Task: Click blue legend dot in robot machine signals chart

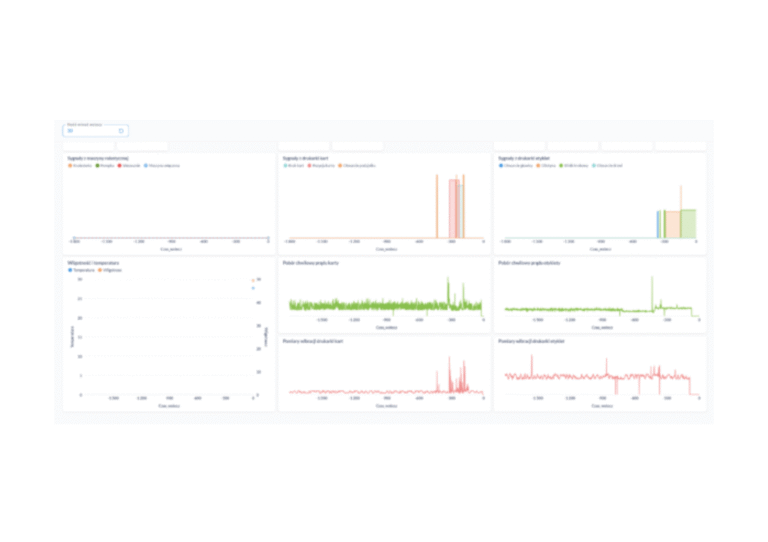Action: 146,165
